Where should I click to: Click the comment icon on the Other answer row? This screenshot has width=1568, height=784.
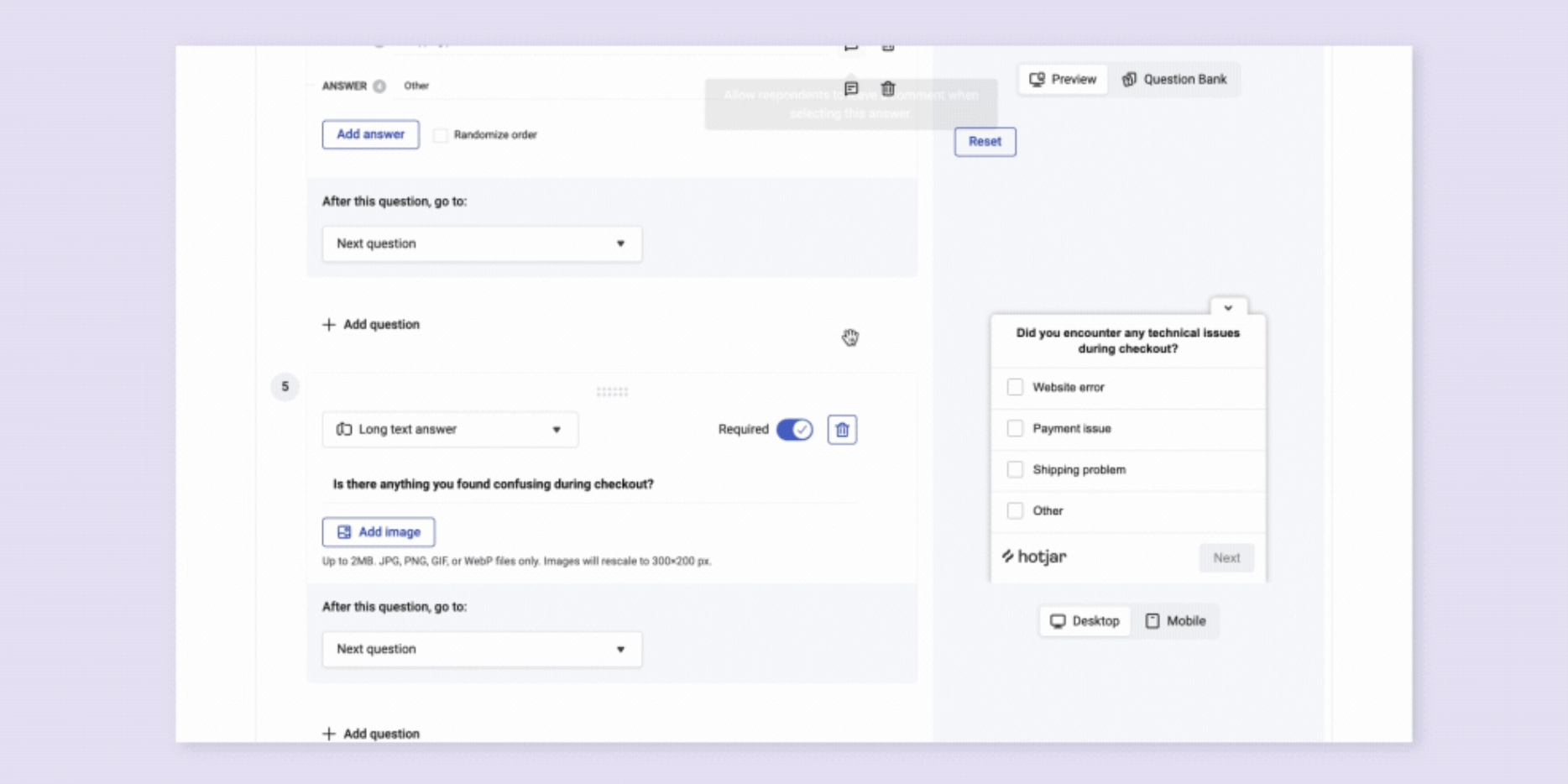click(x=851, y=88)
